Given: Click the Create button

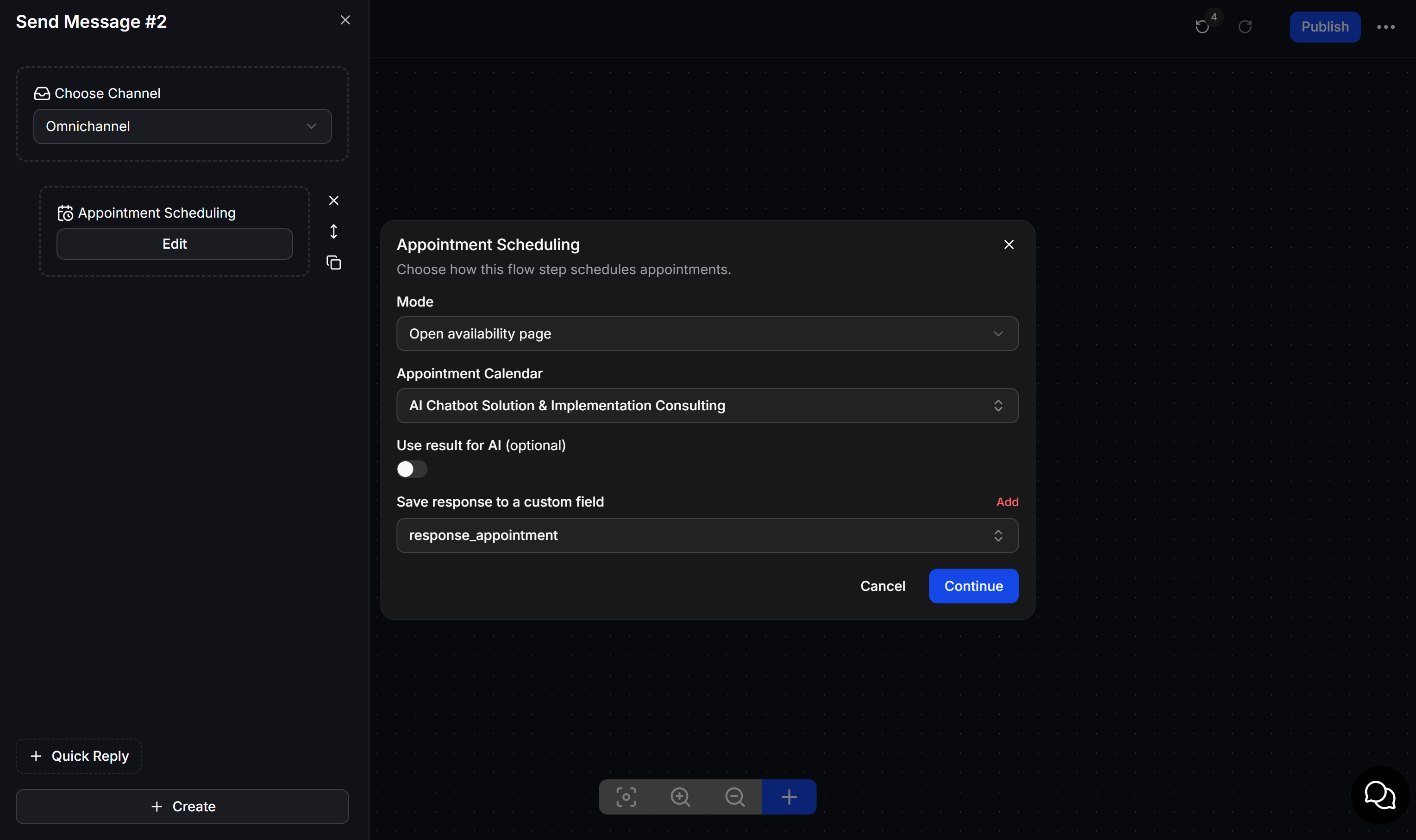Looking at the screenshot, I should pyautogui.click(x=182, y=807).
